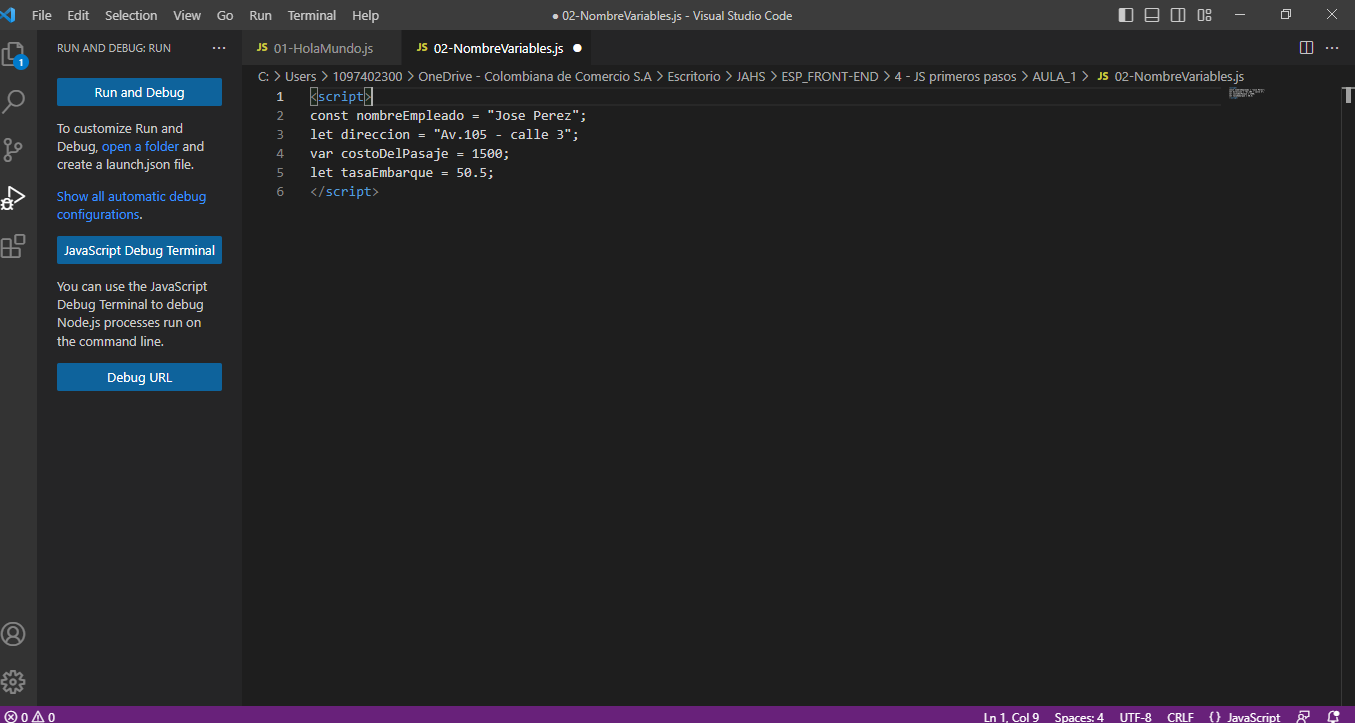Click the 1097402300 breadcrumb segment
This screenshot has height=723, width=1355.
367,76
